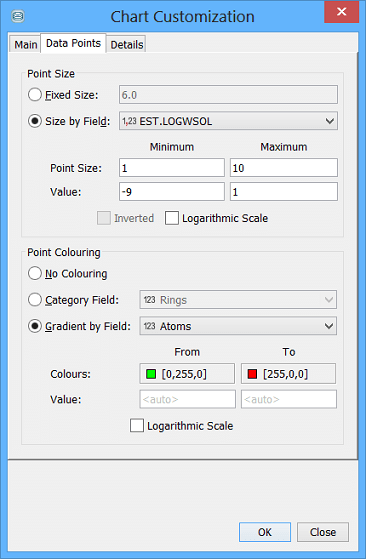Click the integer type icon beside Atoms
The image size is (366, 559).
(x=149, y=326)
